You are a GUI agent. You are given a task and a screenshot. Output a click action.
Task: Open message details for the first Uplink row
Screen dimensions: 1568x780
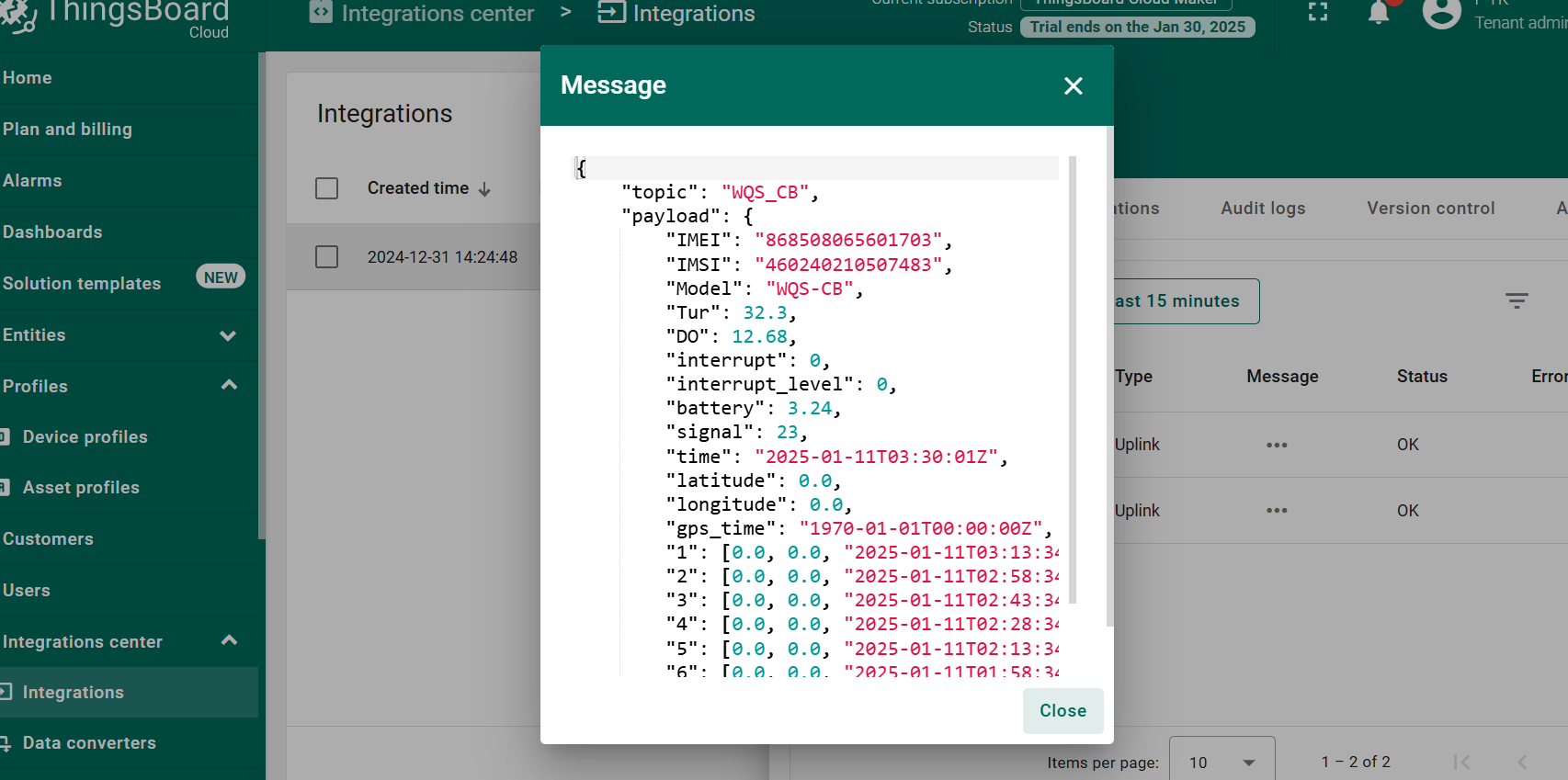coord(1277,445)
